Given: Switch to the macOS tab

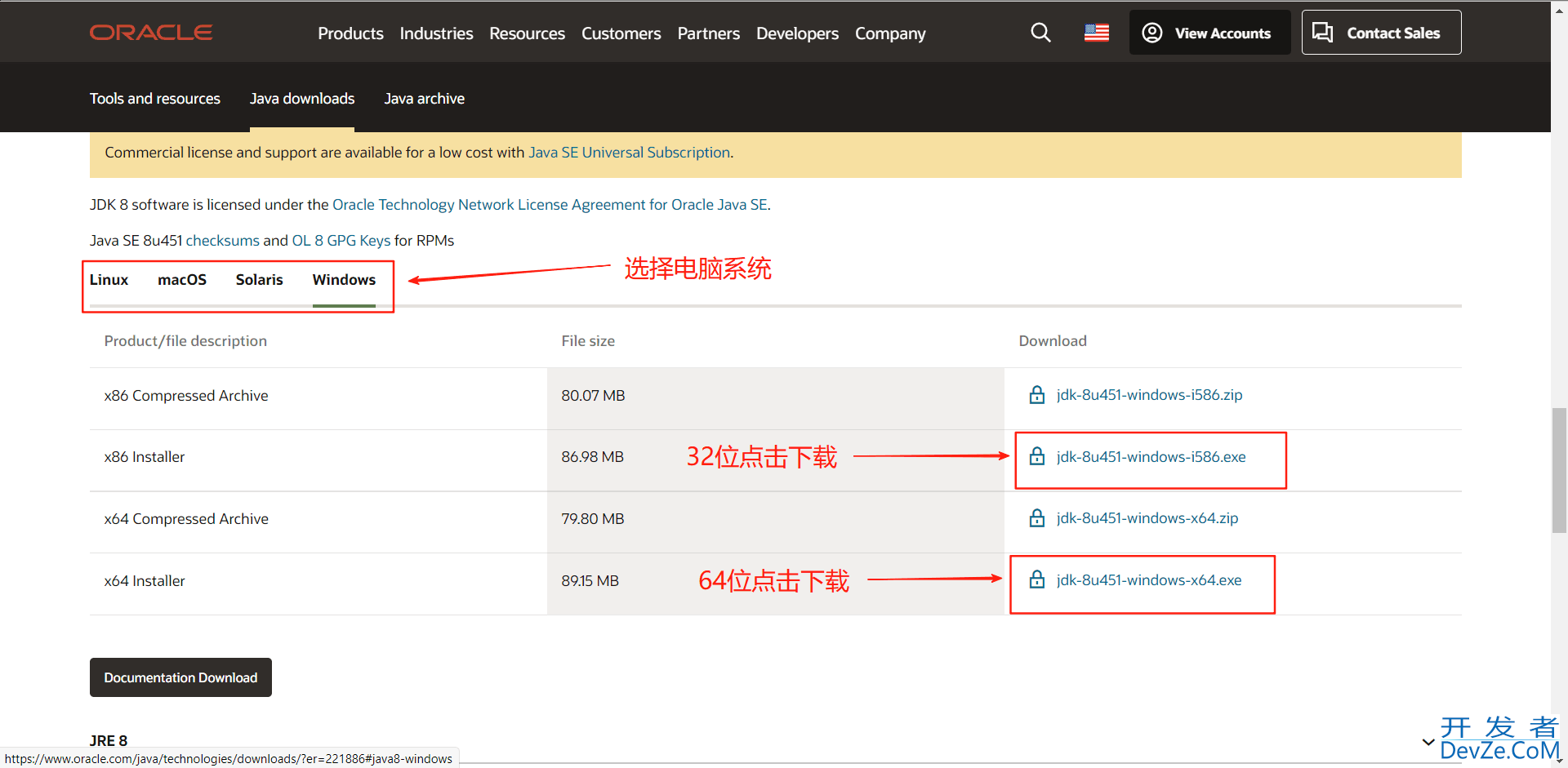Looking at the screenshot, I should pos(182,280).
